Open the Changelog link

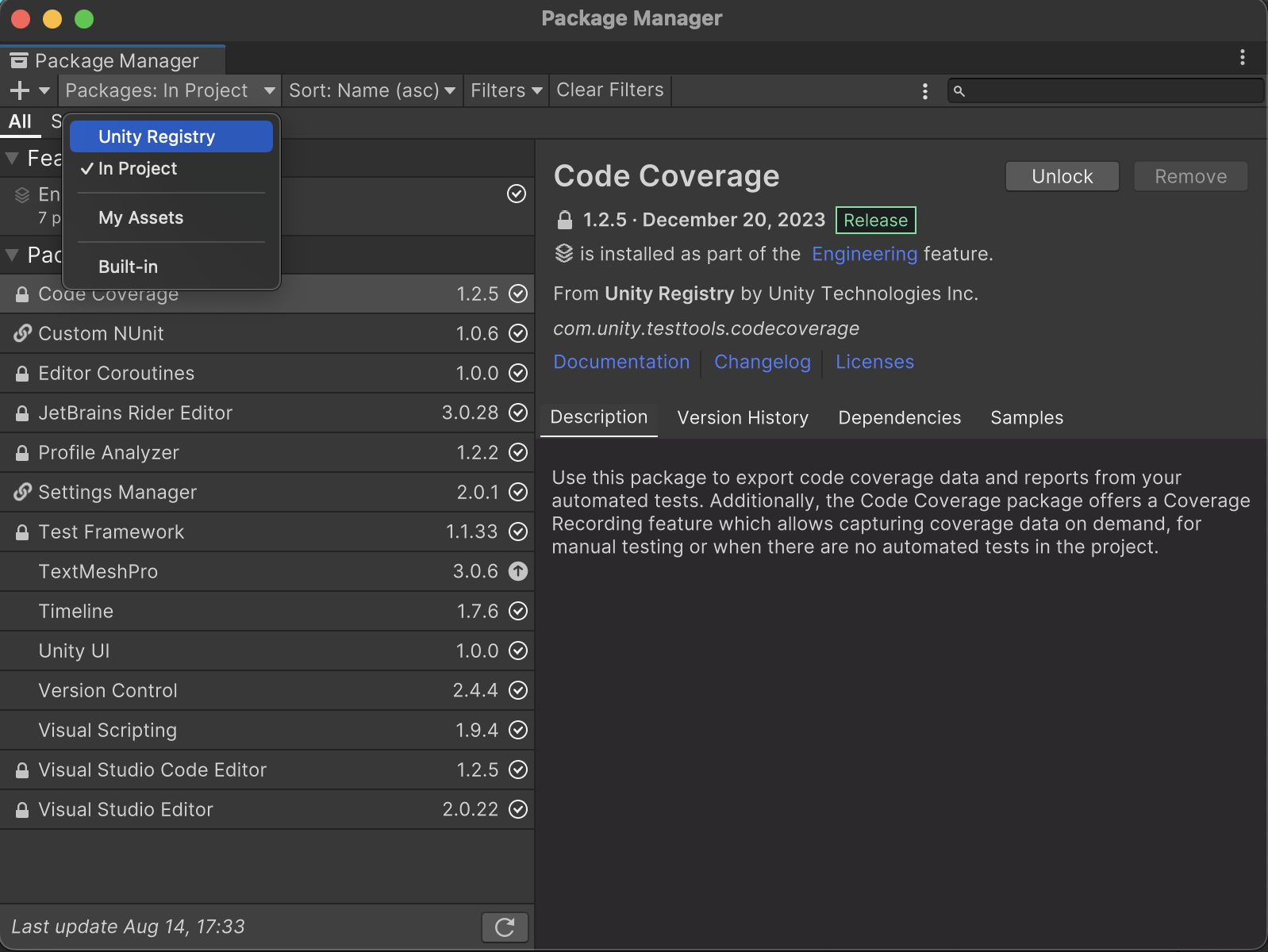762,363
